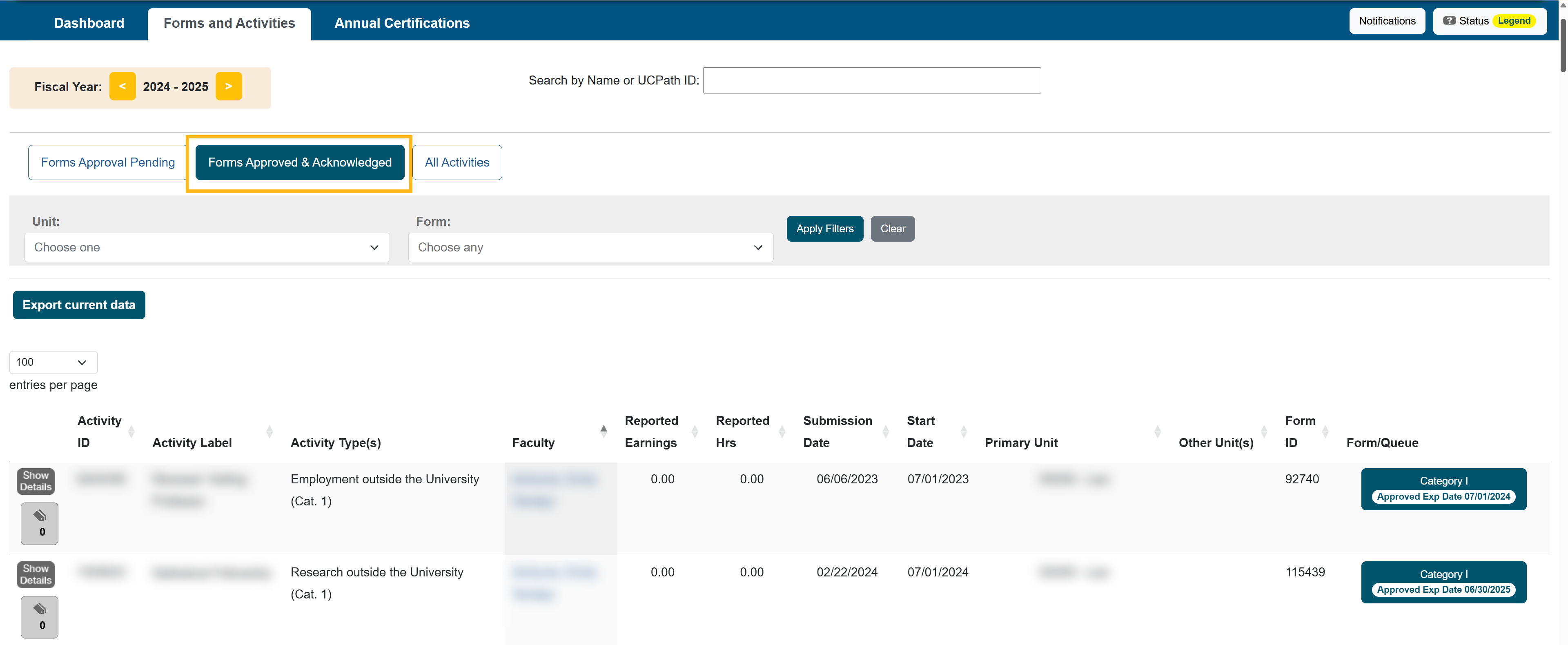
Task: Open the Form 'Choose any' dropdown
Action: tap(590, 248)
